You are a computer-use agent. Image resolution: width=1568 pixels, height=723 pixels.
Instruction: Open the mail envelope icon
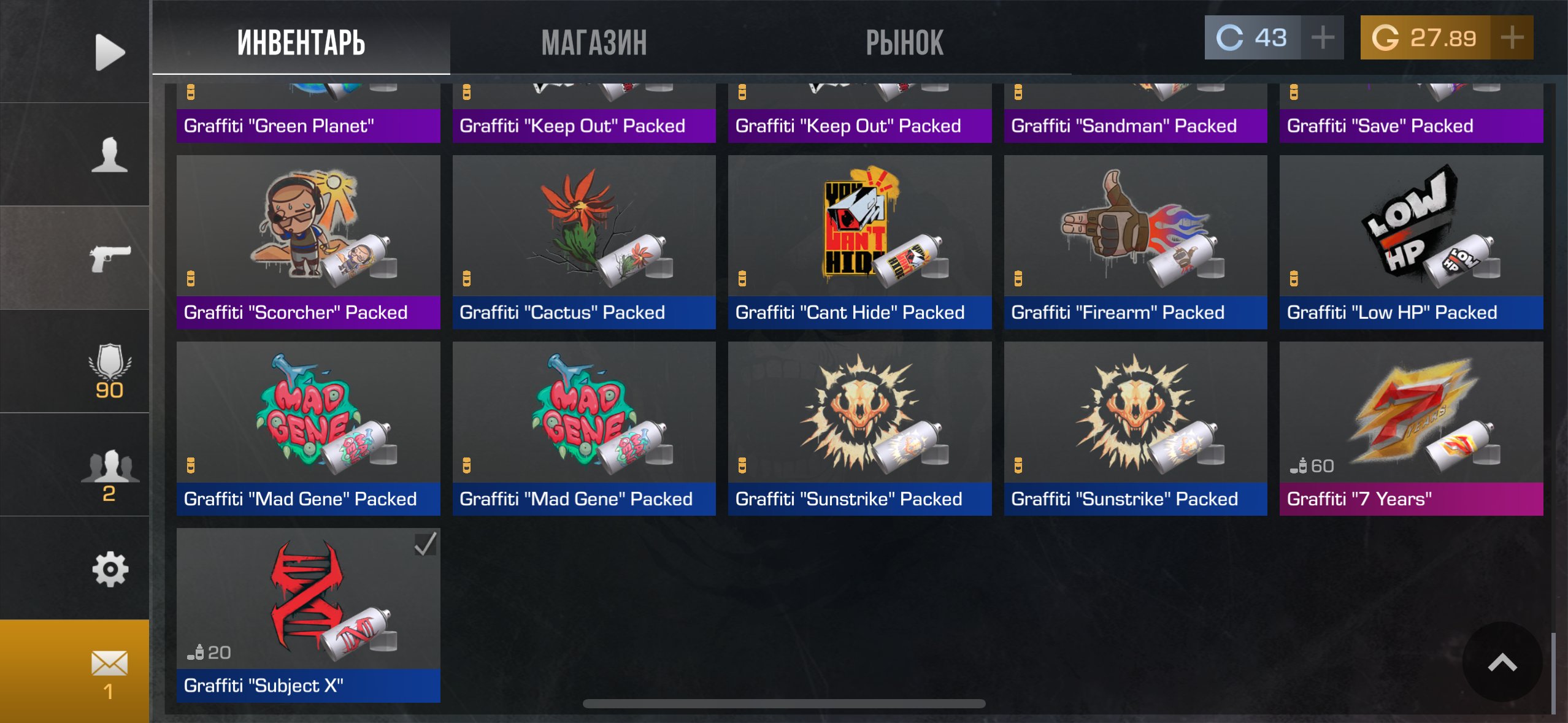pos(109,673)
